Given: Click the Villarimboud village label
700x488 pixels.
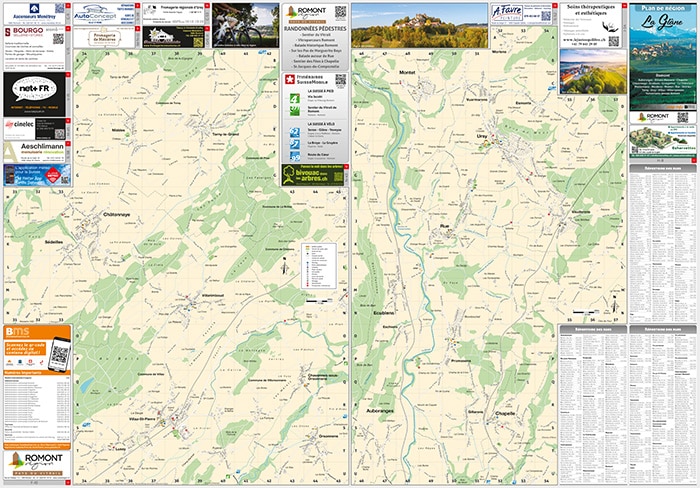Looking at the screenshot, I should (213, 296).
